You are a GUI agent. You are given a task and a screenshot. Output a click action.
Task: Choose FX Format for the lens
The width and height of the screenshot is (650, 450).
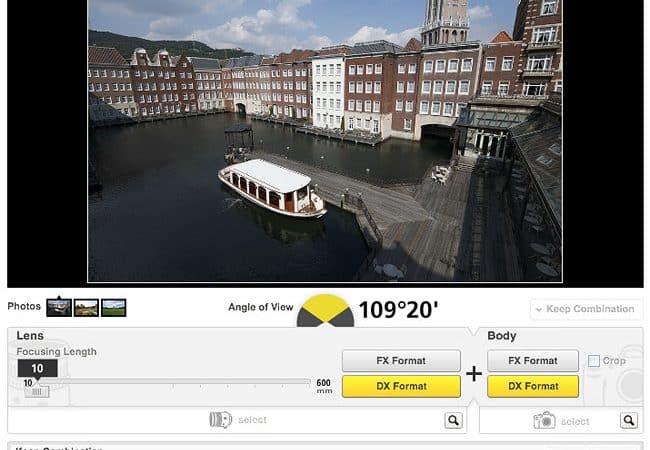401,361
